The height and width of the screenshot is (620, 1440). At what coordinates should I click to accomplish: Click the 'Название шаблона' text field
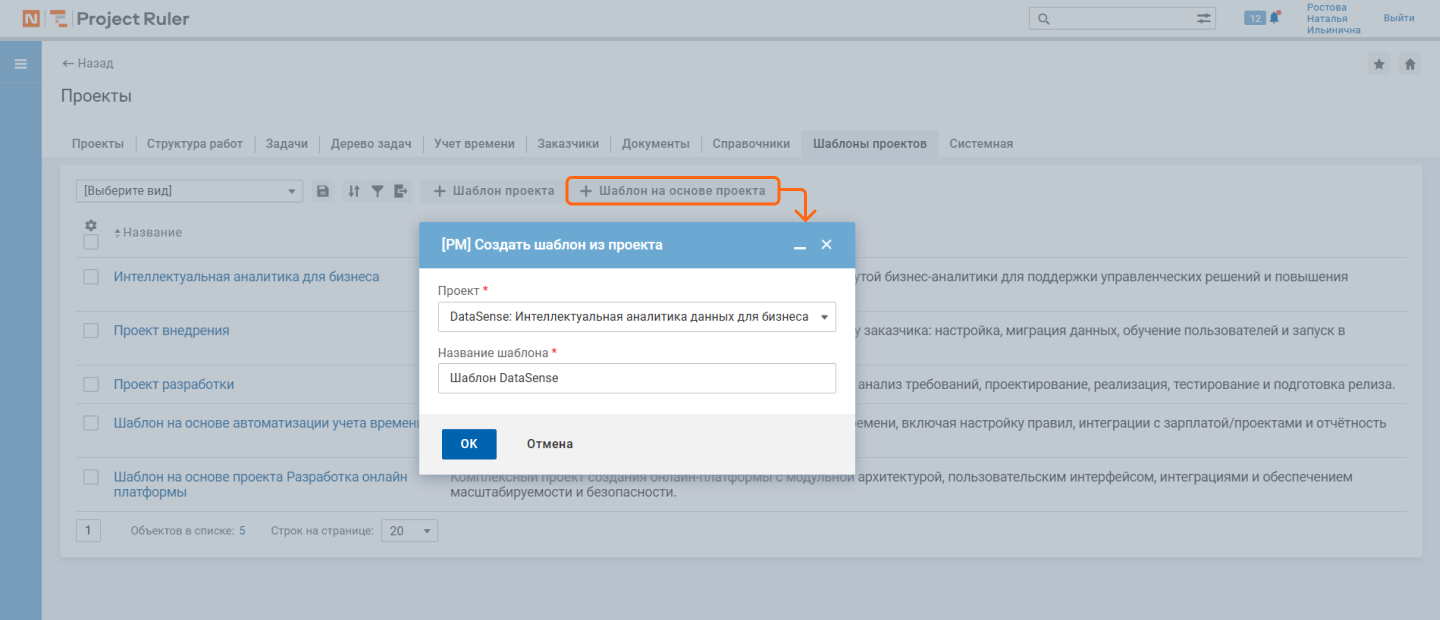coord(636,378)
